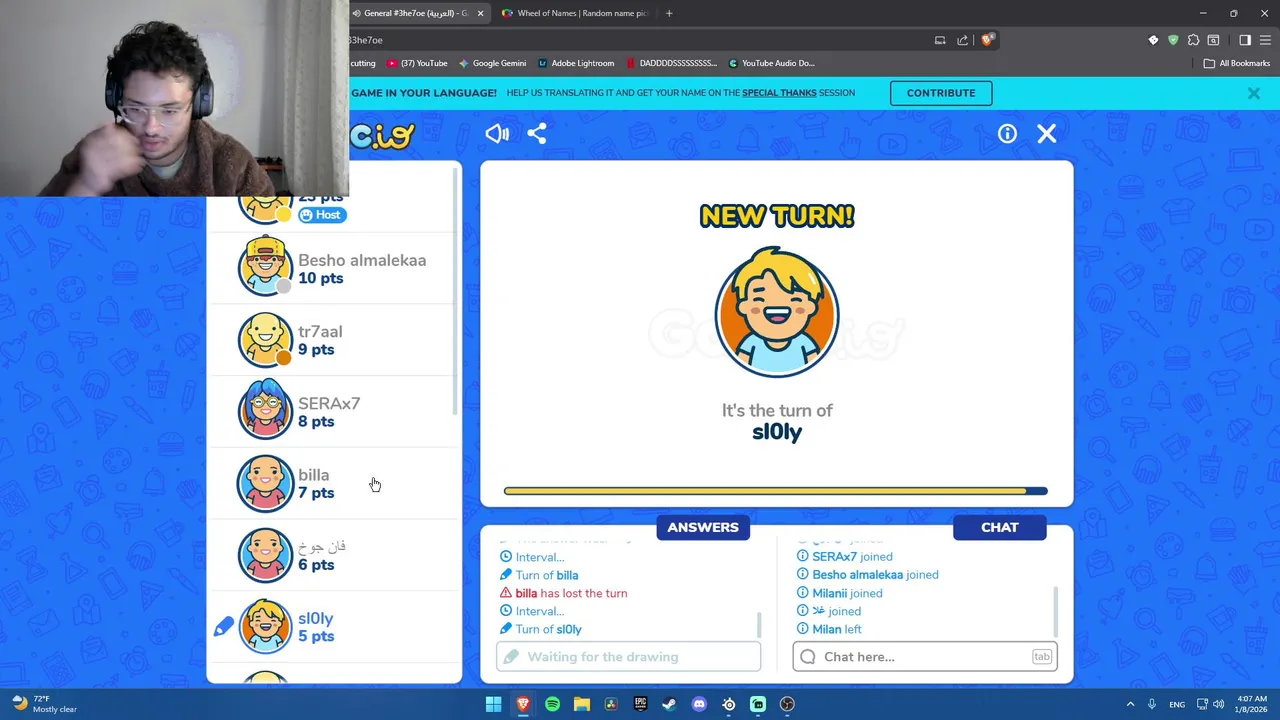Select player billa in list
Image resolution: width=1280 pixels, height=720 pixels.
(334, 484)
